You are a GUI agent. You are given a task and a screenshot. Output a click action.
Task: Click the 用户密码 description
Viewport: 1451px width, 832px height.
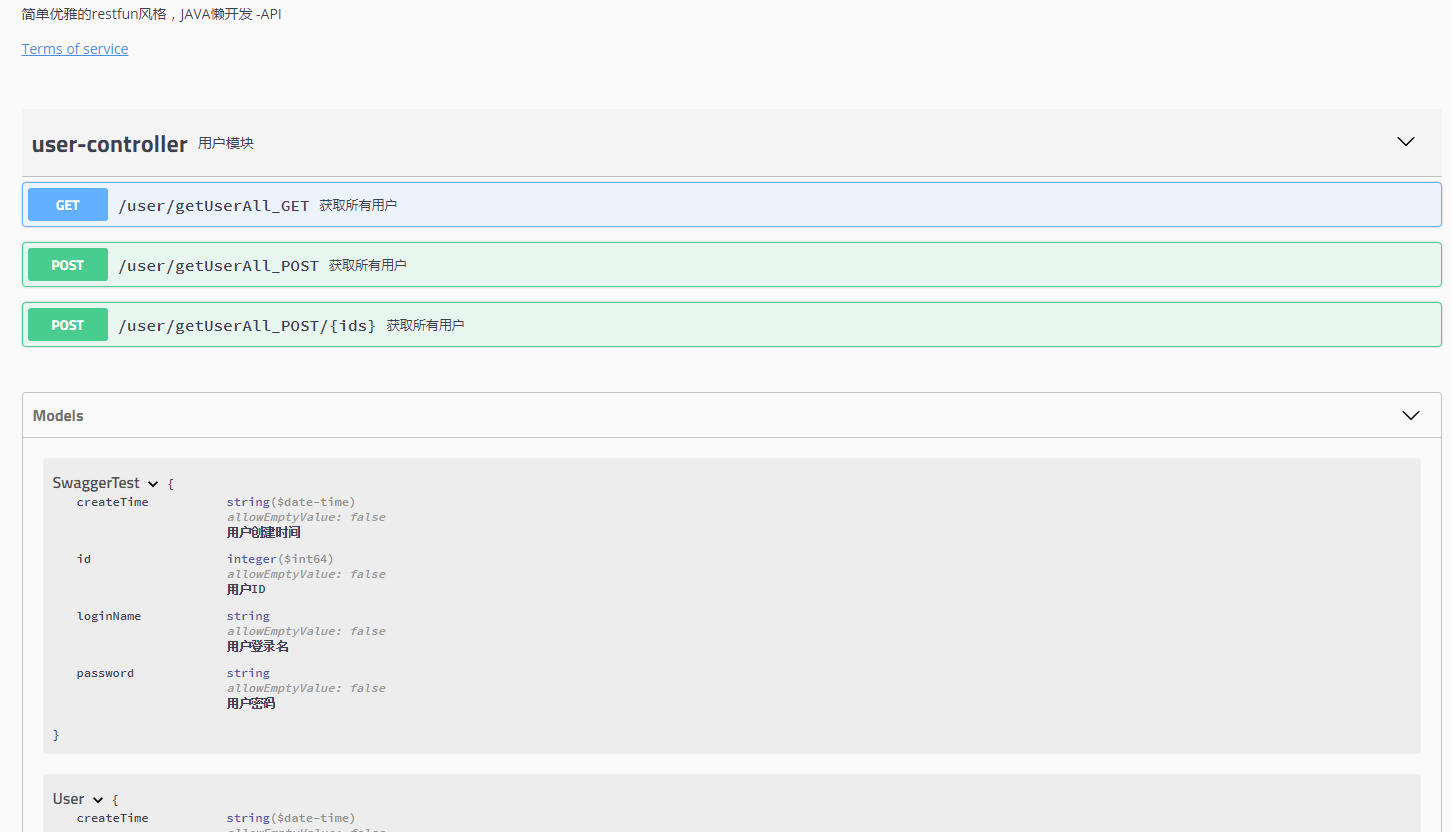pos(251,703)
